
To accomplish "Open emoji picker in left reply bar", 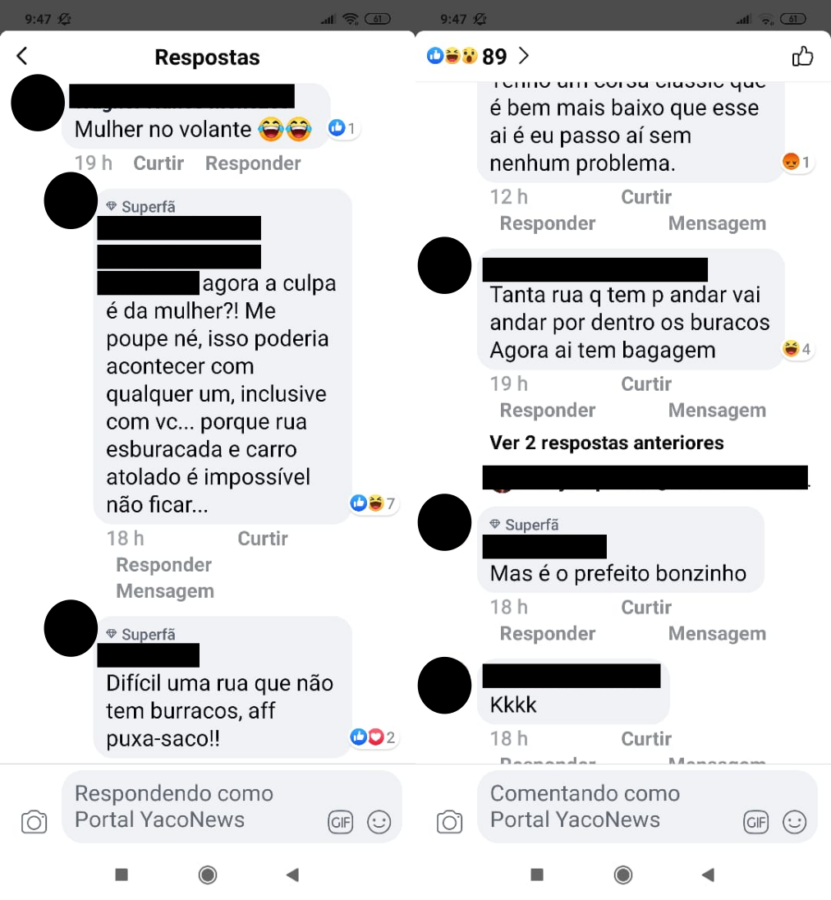I will pos(379,822).
